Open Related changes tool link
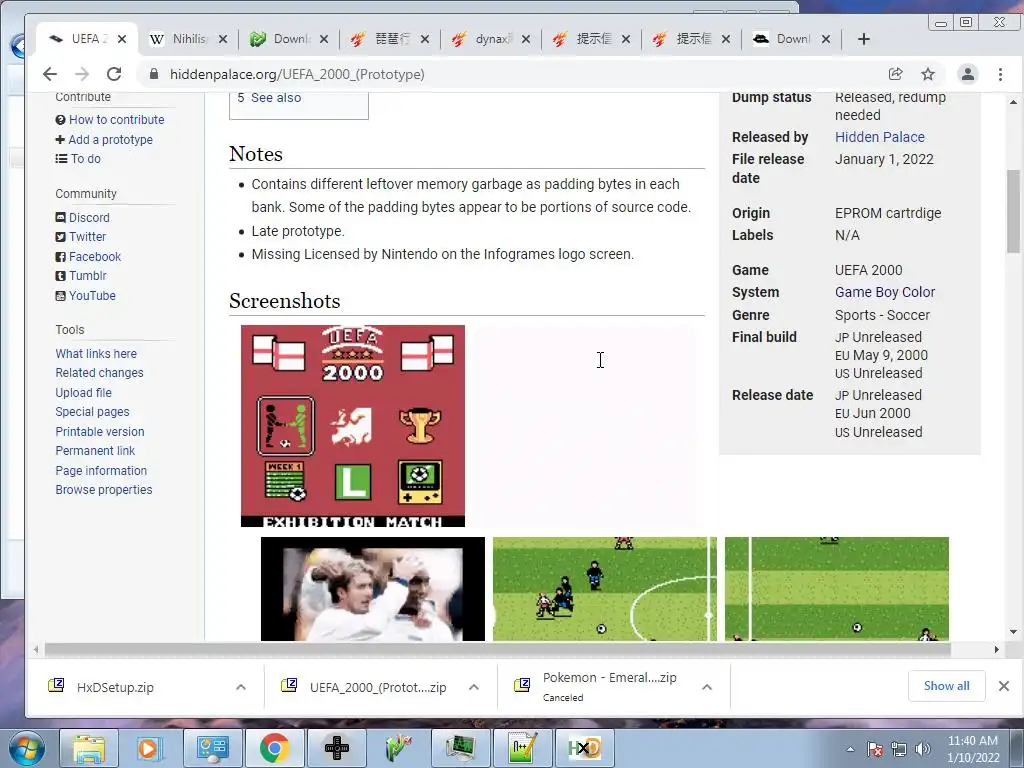This screenshot has height=768, width=1024. (99, 372)
